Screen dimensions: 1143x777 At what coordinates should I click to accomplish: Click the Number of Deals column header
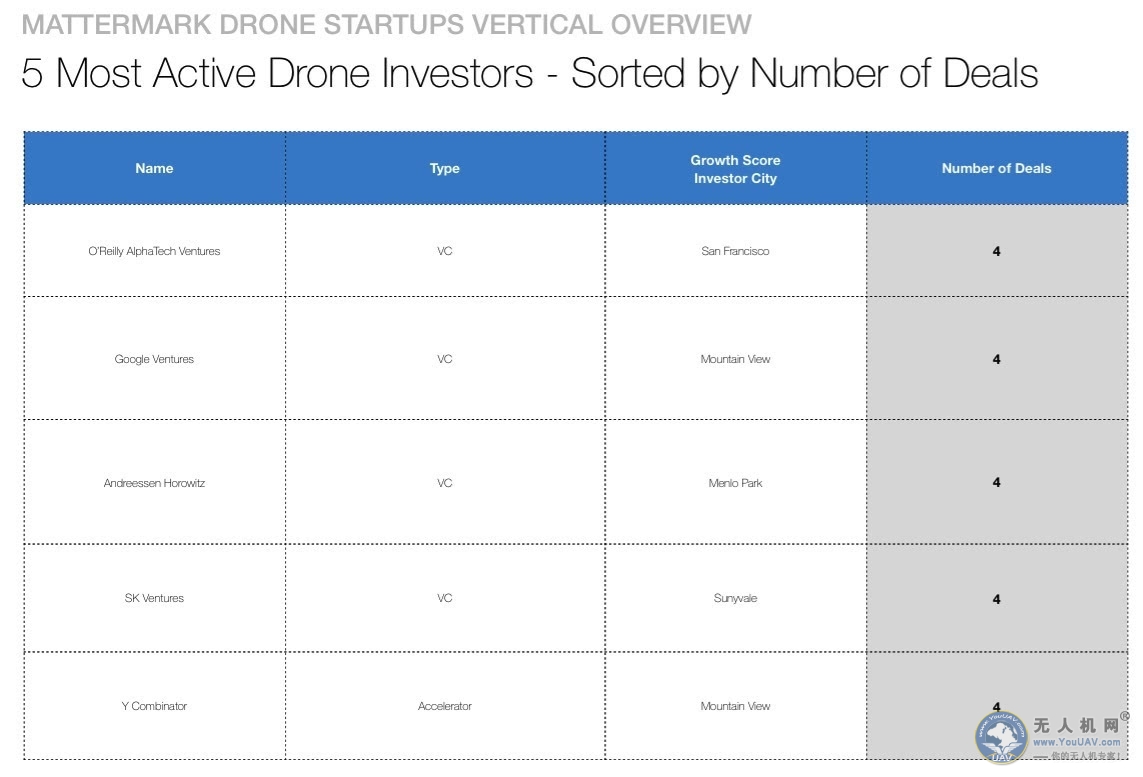point(996,169)
